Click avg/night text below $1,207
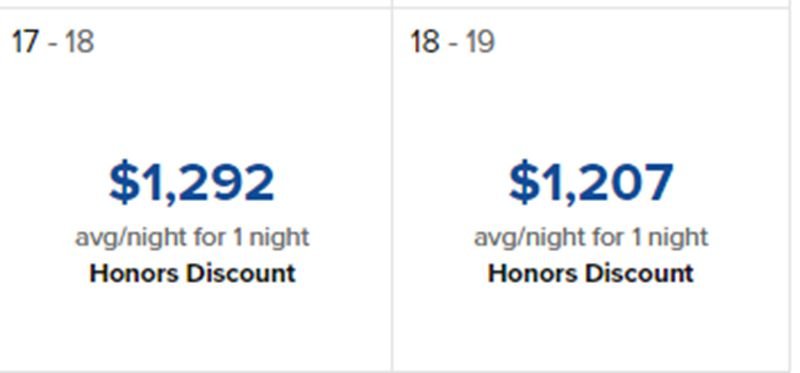Image resolution: width=800 pixels, height=373 pixels. click(x=591, y=238)
